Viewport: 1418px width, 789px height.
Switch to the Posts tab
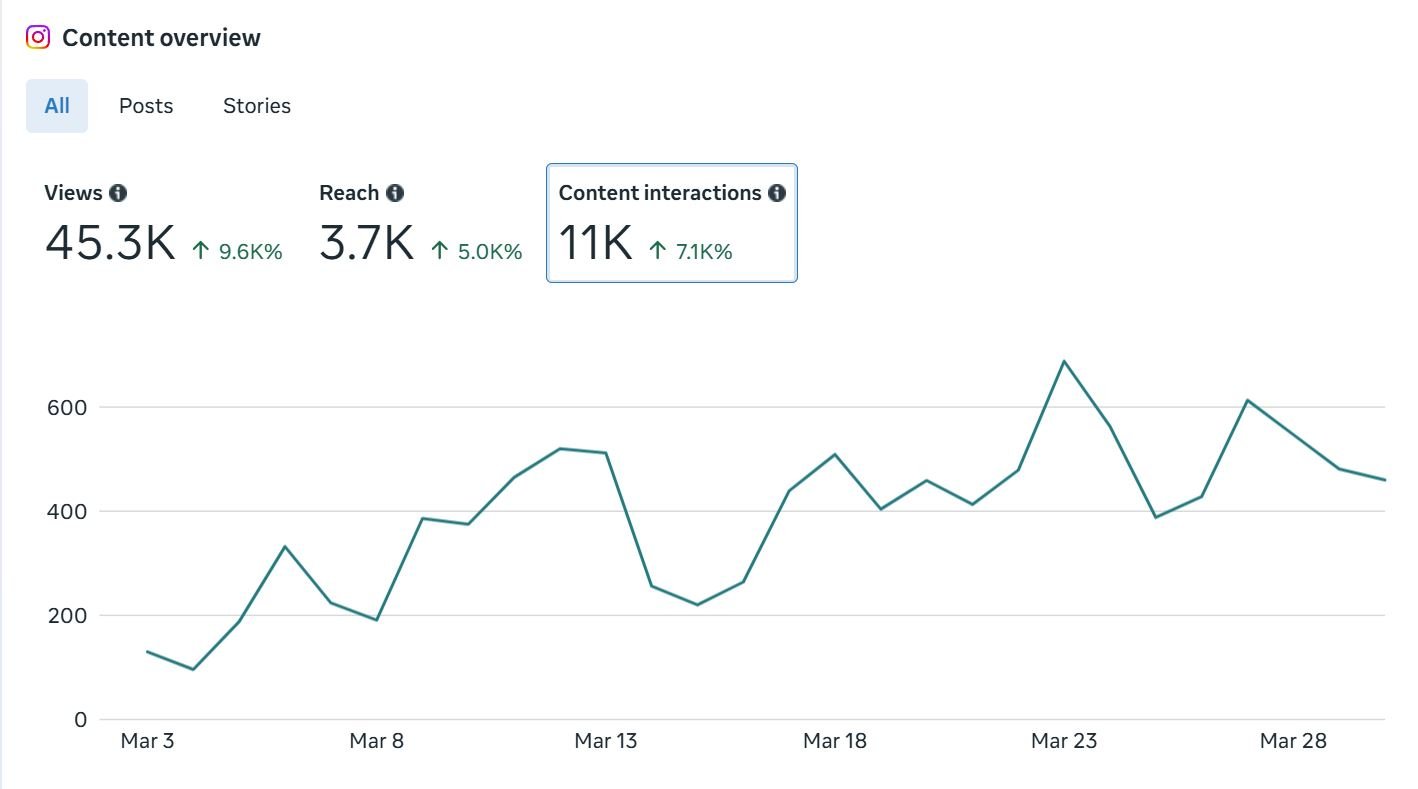tap(145, 105)
